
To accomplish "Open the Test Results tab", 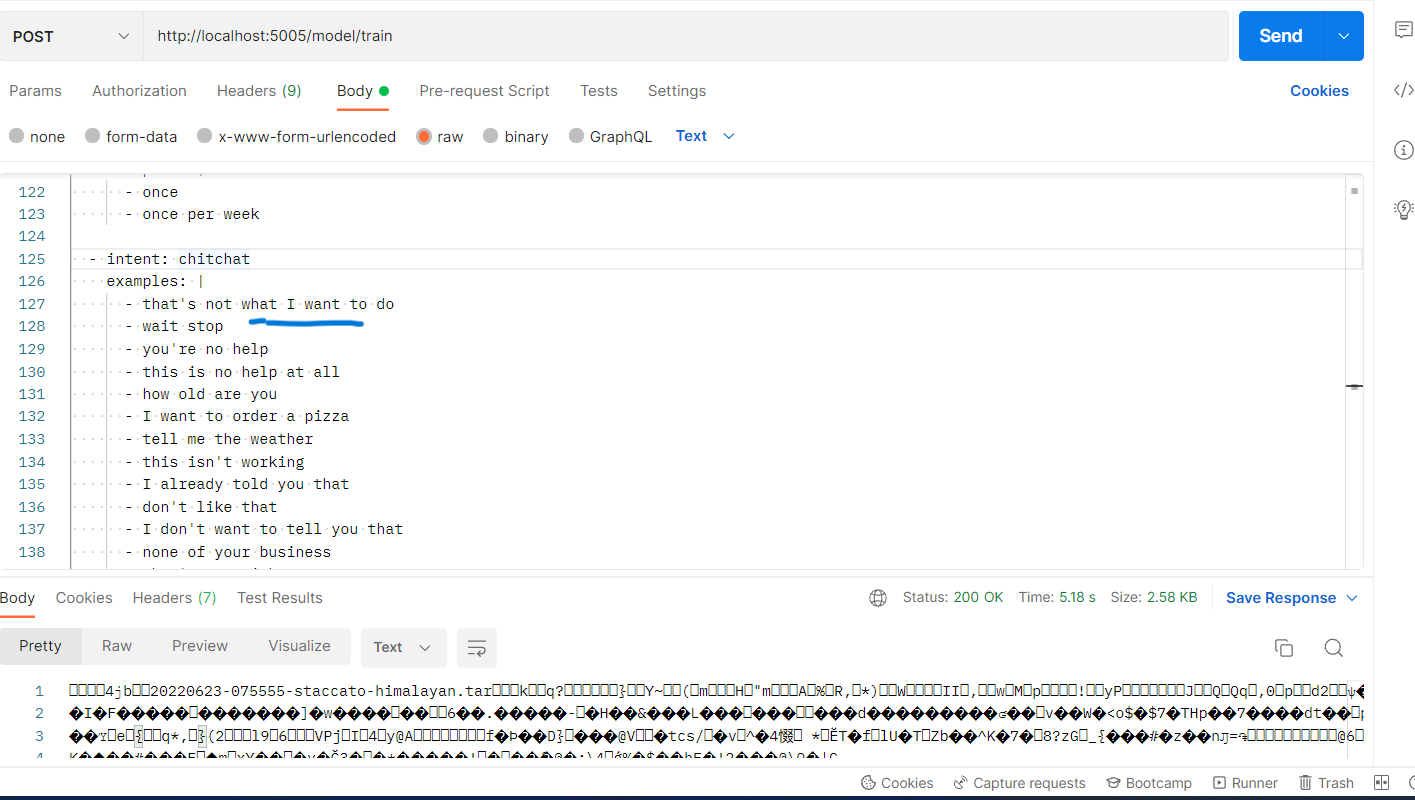I will click(279, 597).
